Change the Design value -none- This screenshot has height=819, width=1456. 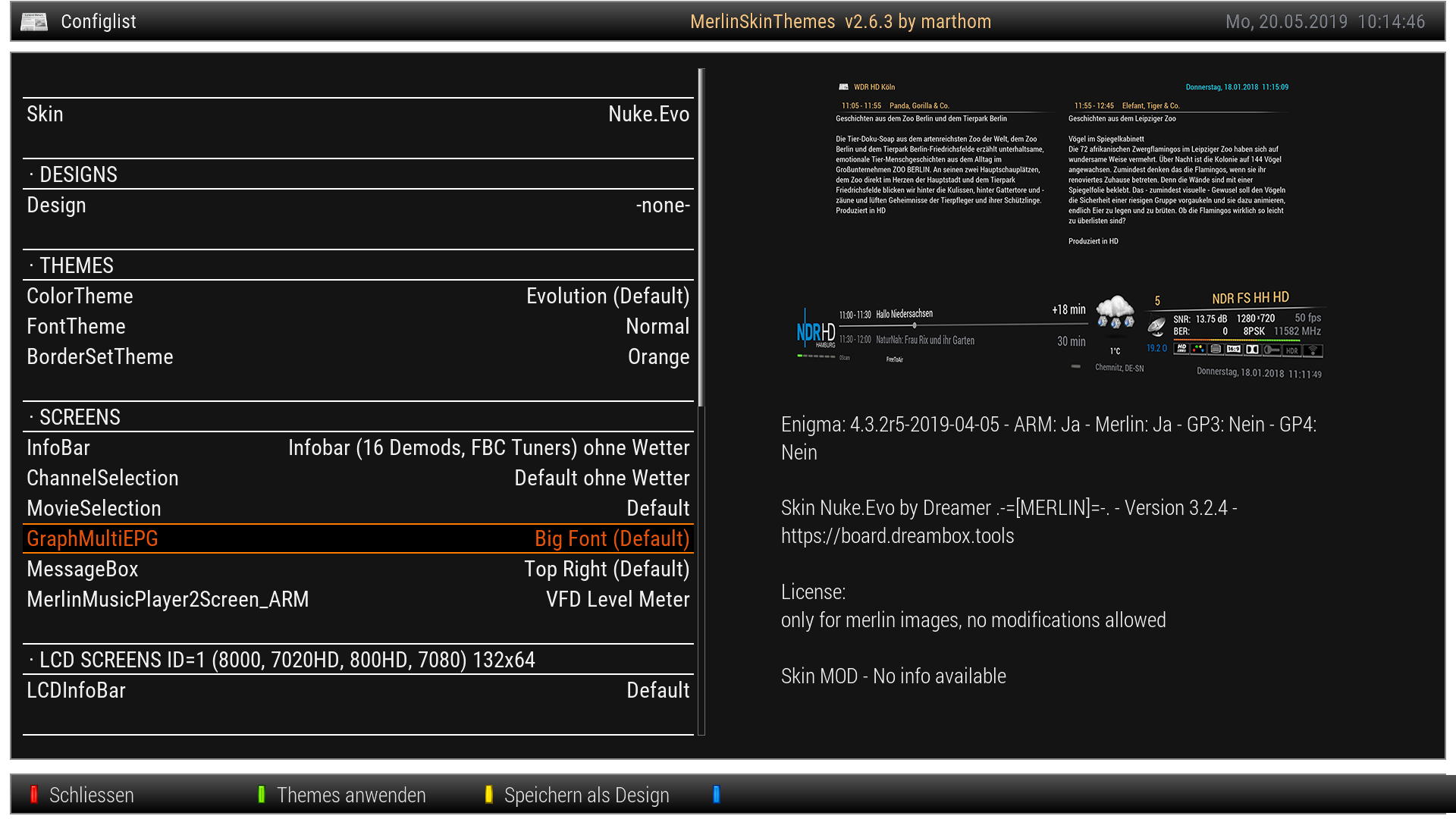(x=662, y=206)
